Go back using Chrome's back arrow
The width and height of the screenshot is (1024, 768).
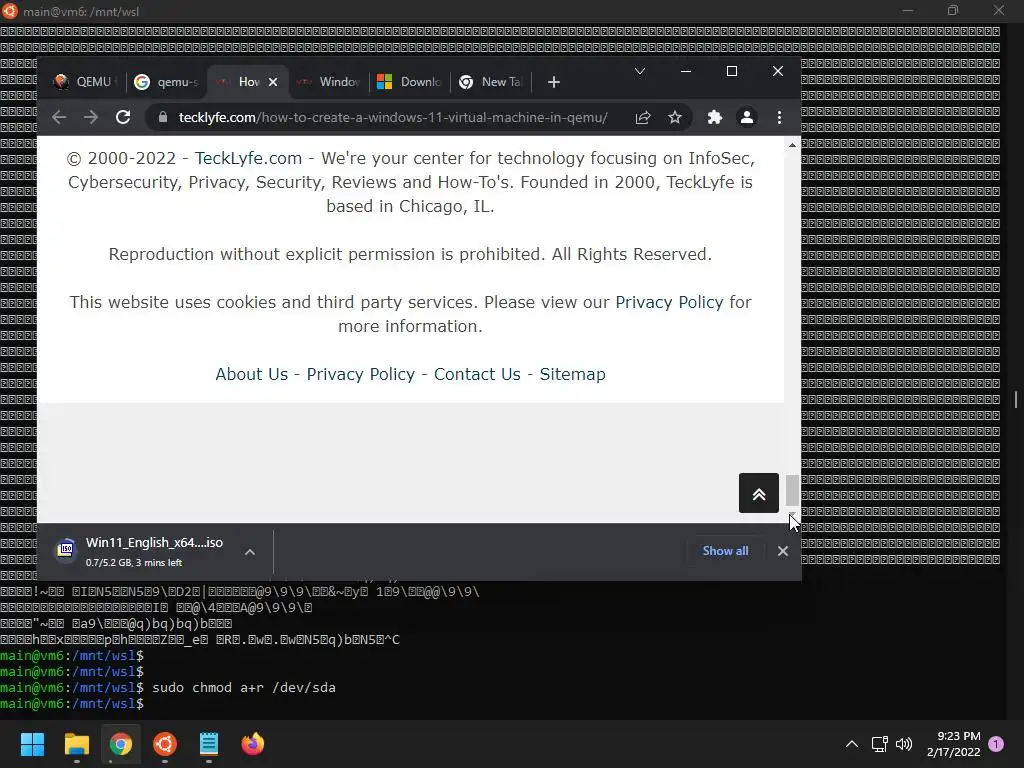tap(59, 118)
